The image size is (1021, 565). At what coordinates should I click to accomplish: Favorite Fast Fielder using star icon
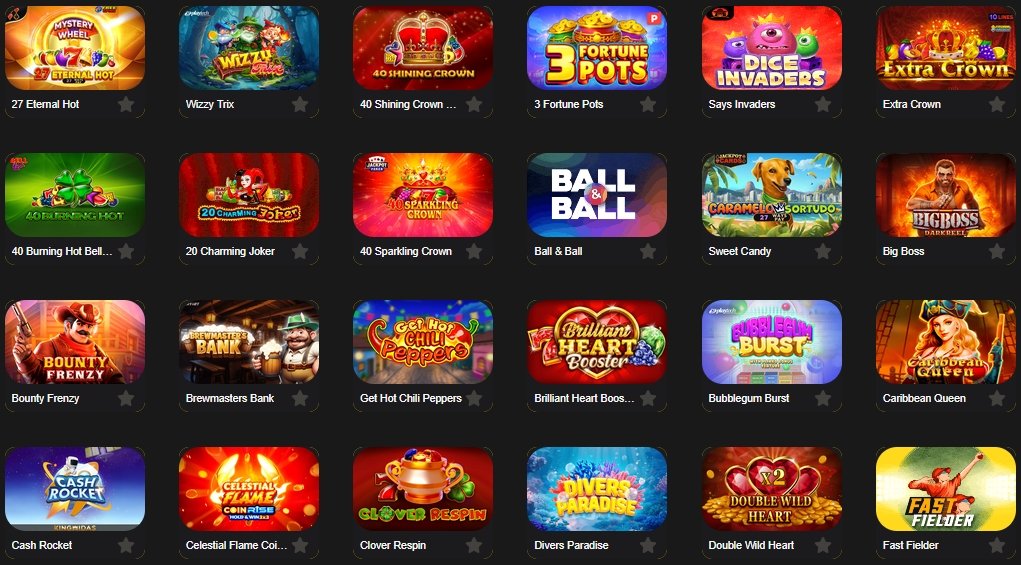(997, 545)
